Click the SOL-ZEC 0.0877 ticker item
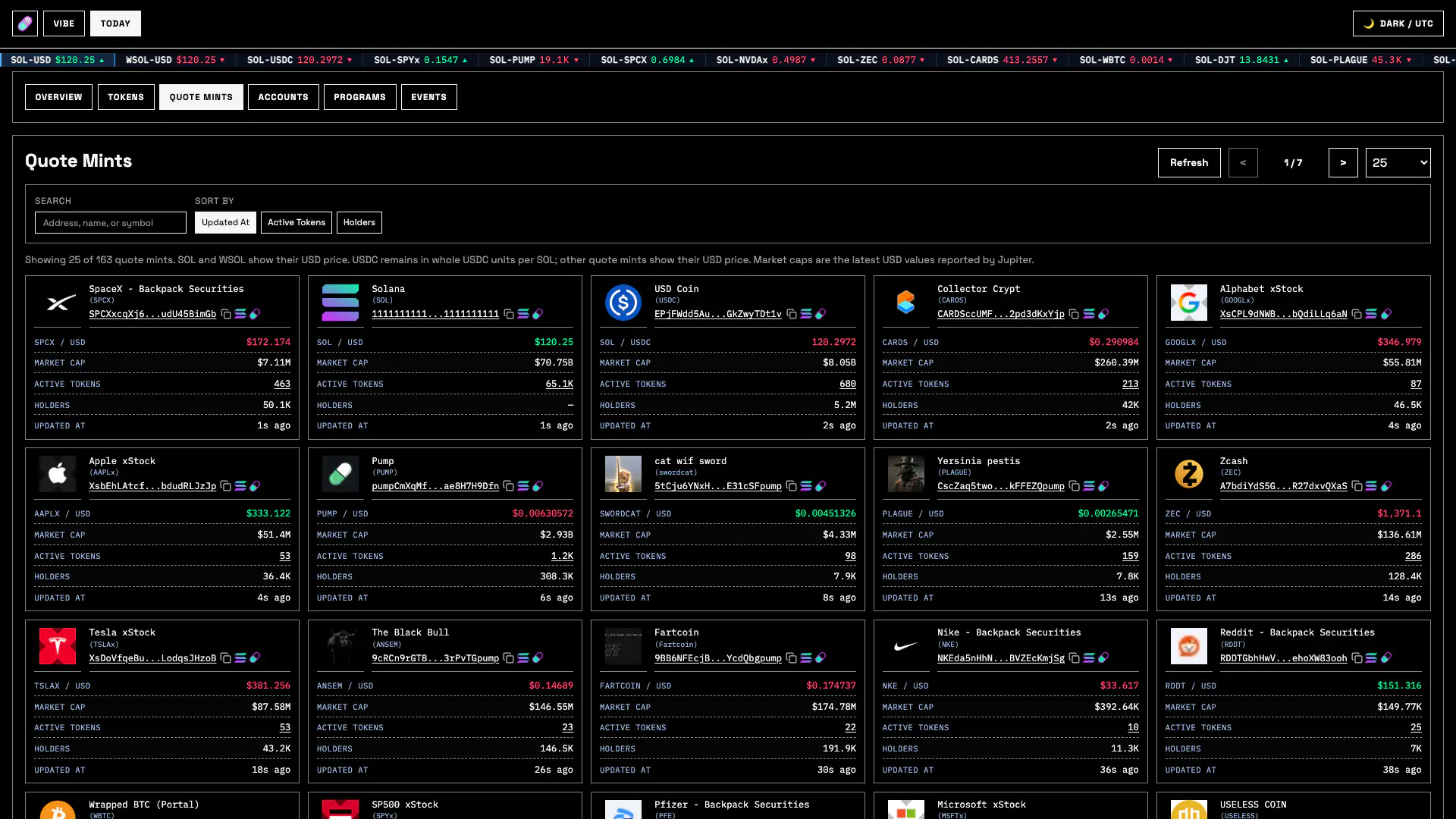Image resolution: width=1456 pixels, height=819 pixels. click(880, 60)
